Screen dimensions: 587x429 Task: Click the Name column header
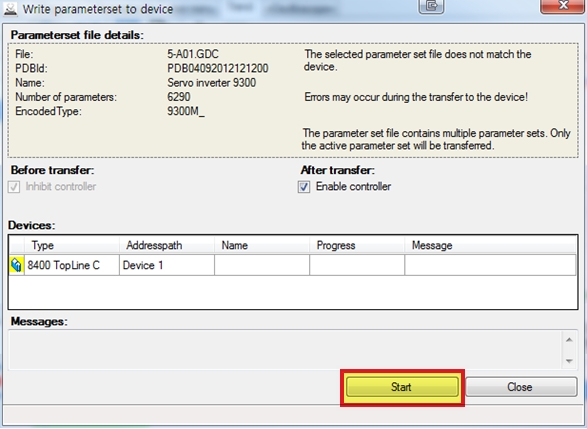click(262, 245)
